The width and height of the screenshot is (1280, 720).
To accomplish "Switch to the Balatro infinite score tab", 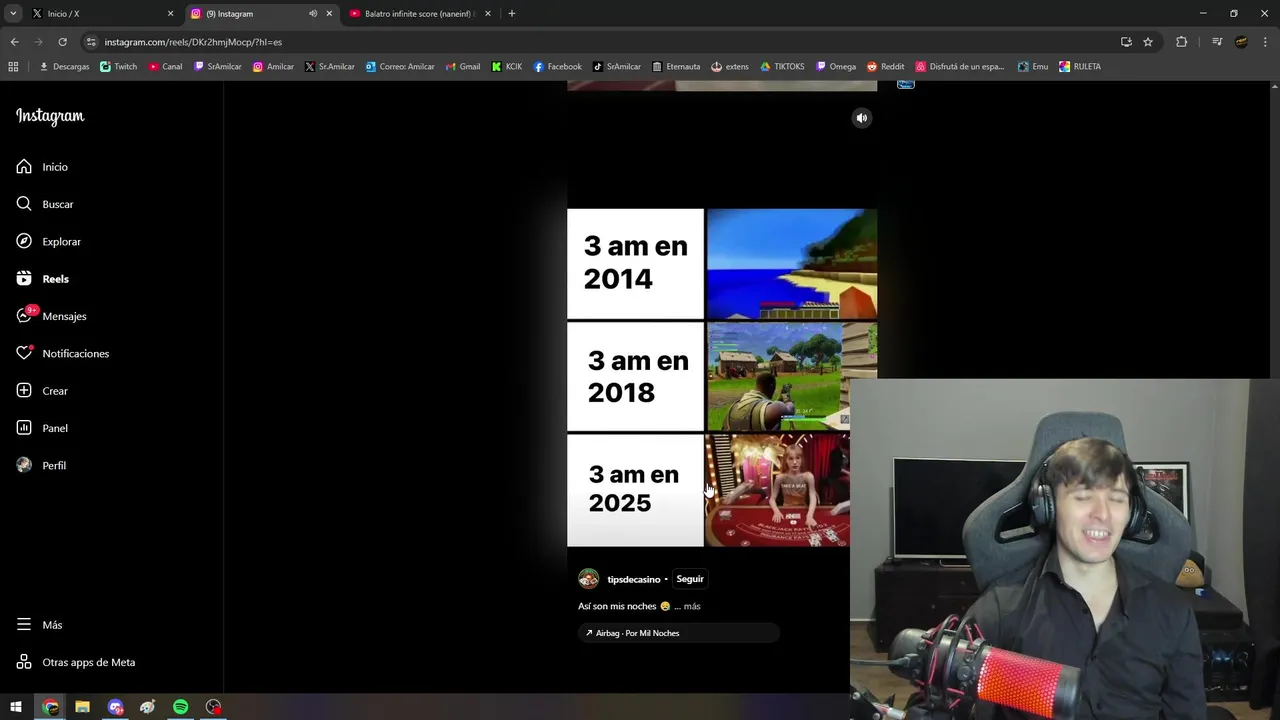I will coord(419,14).
